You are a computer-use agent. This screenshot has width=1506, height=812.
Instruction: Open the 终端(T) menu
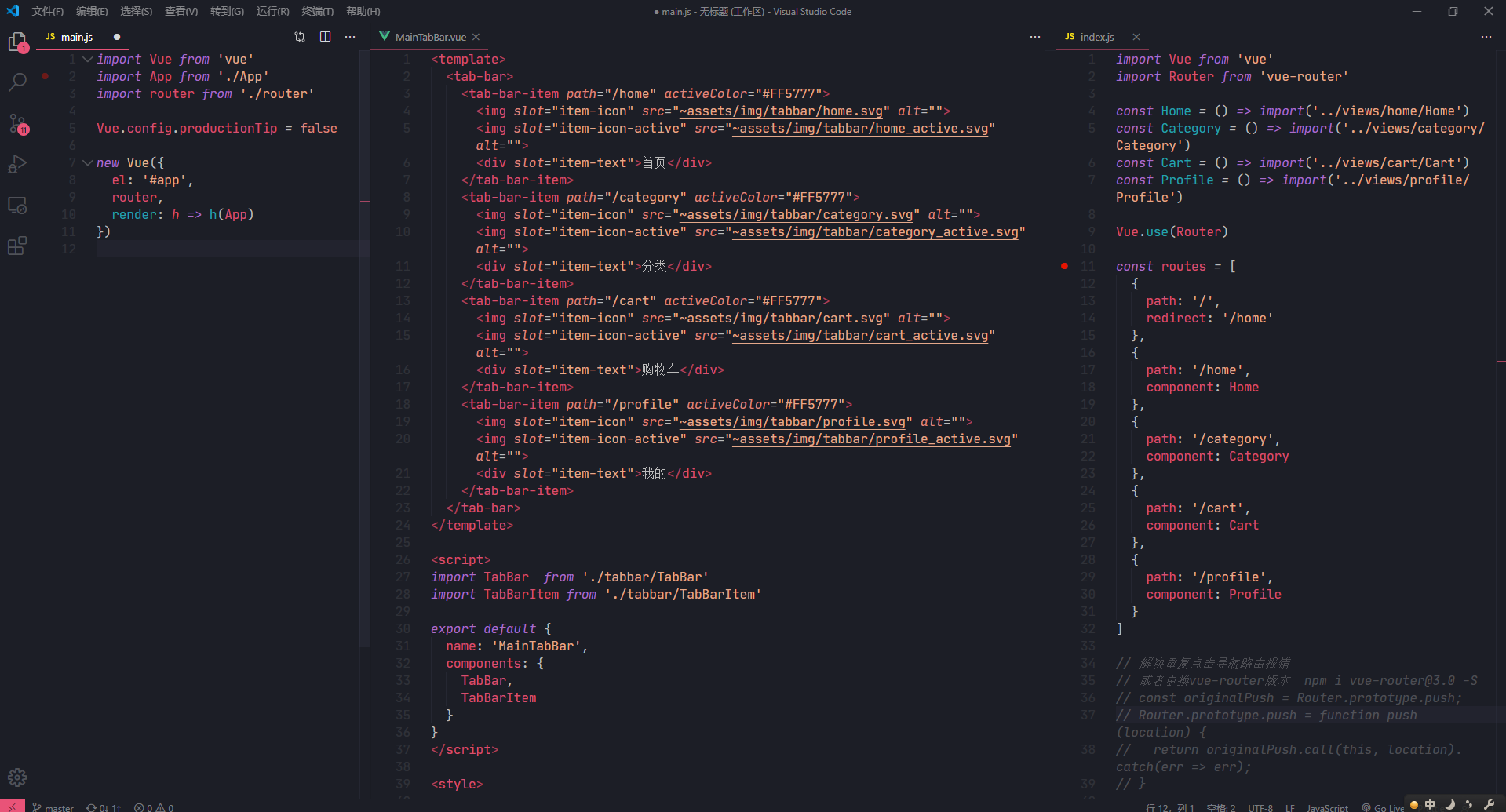[318, 11]
